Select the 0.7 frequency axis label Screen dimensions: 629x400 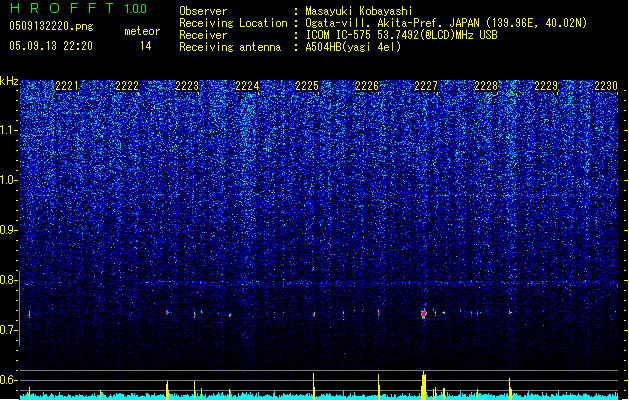pos(8,330)
